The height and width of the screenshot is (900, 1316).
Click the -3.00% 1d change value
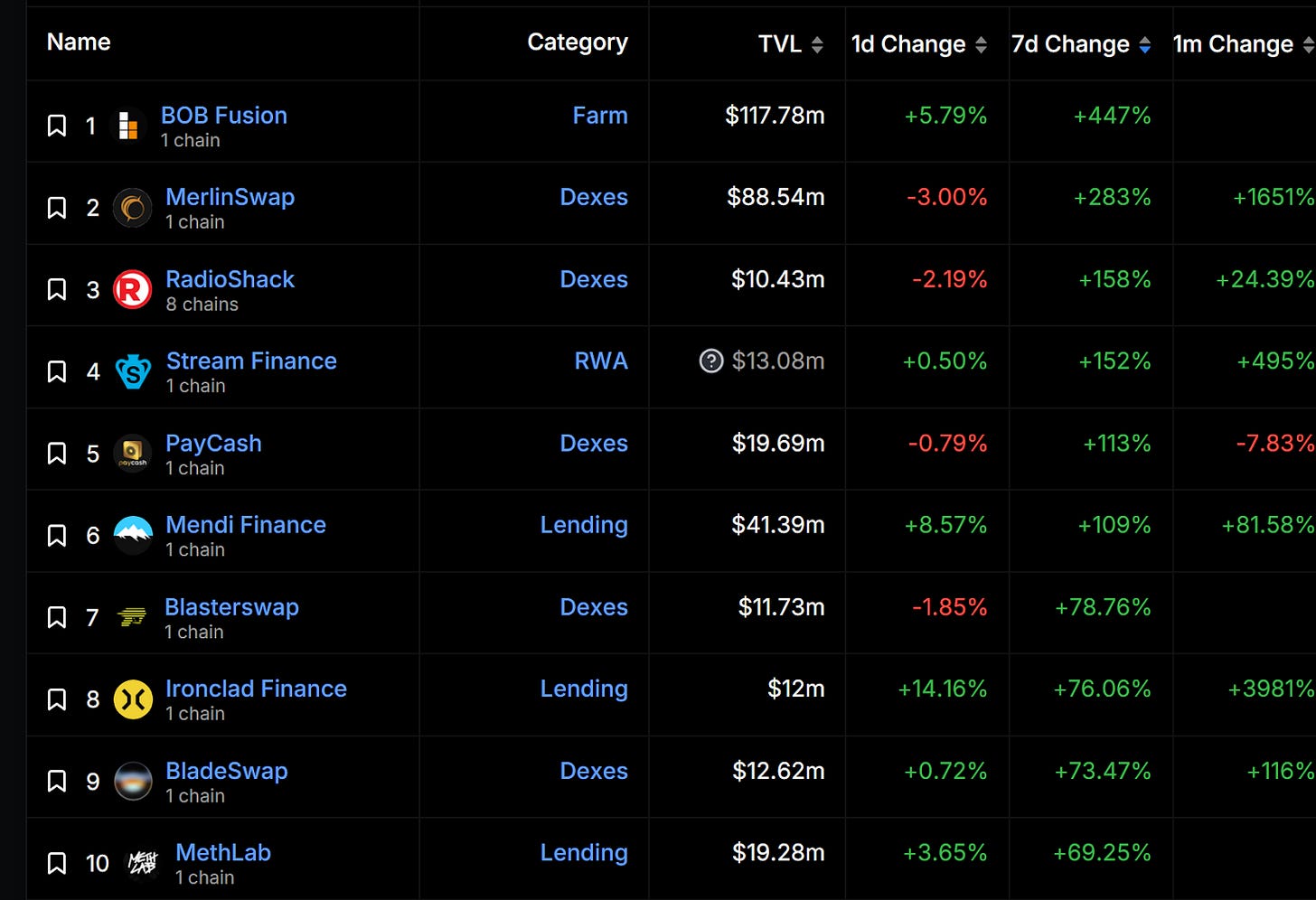click(x=947, y=197)
